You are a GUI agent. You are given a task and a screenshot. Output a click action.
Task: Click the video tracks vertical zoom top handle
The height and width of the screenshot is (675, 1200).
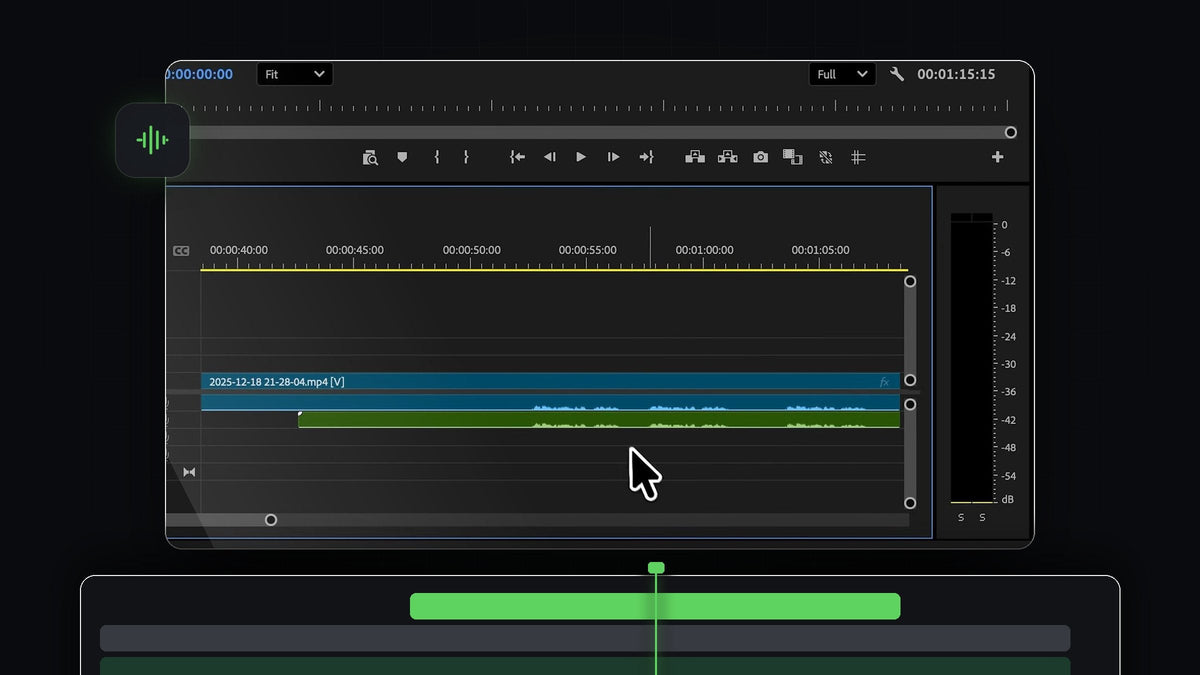tap(910, 282)
